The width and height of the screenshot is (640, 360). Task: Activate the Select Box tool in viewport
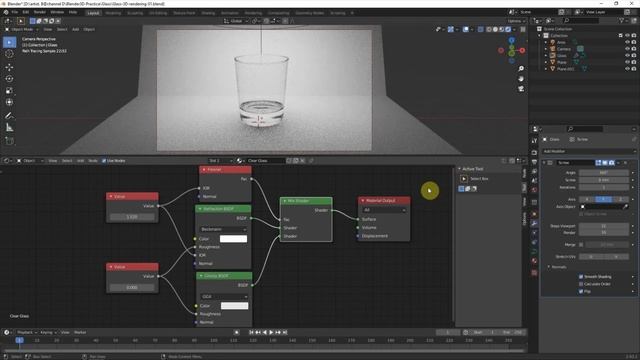click(9, 42)
